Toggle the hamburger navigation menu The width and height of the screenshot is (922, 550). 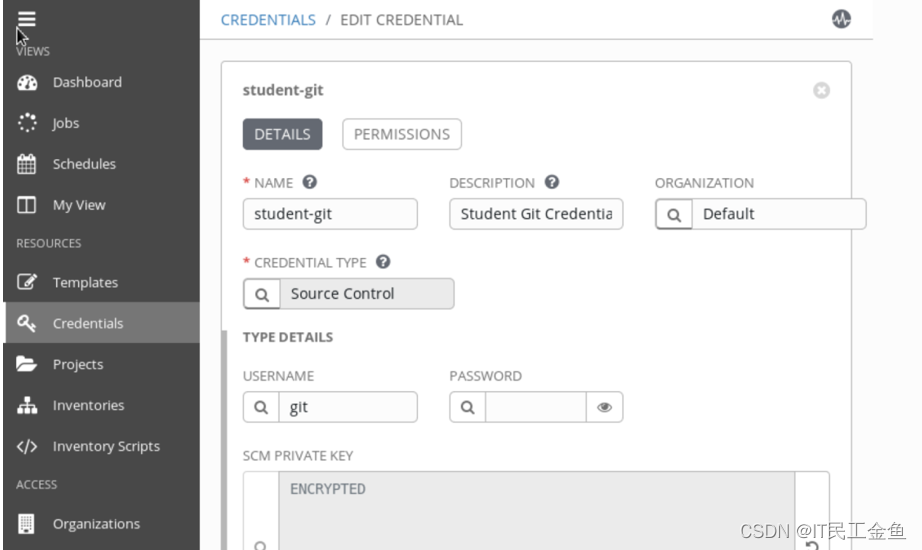coord(26,19)
